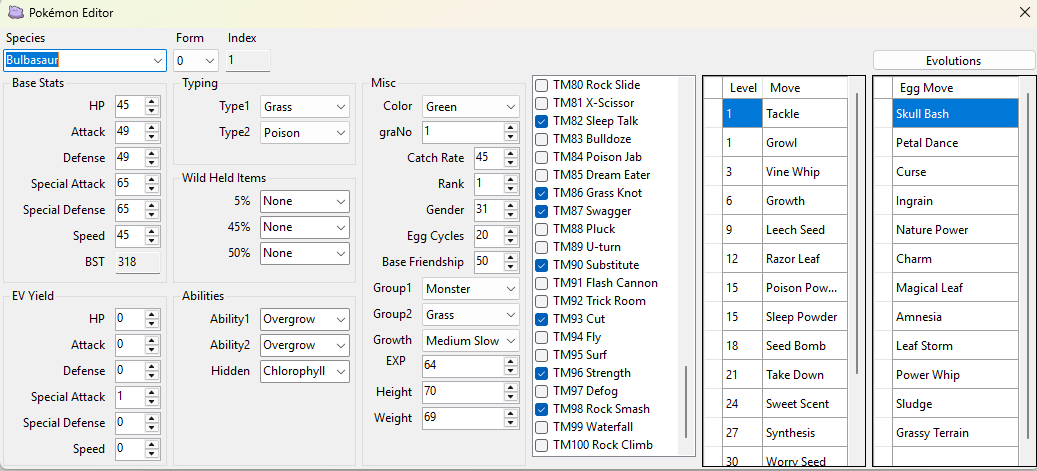Expand Group1 Monster dropdown

point(471,288)
